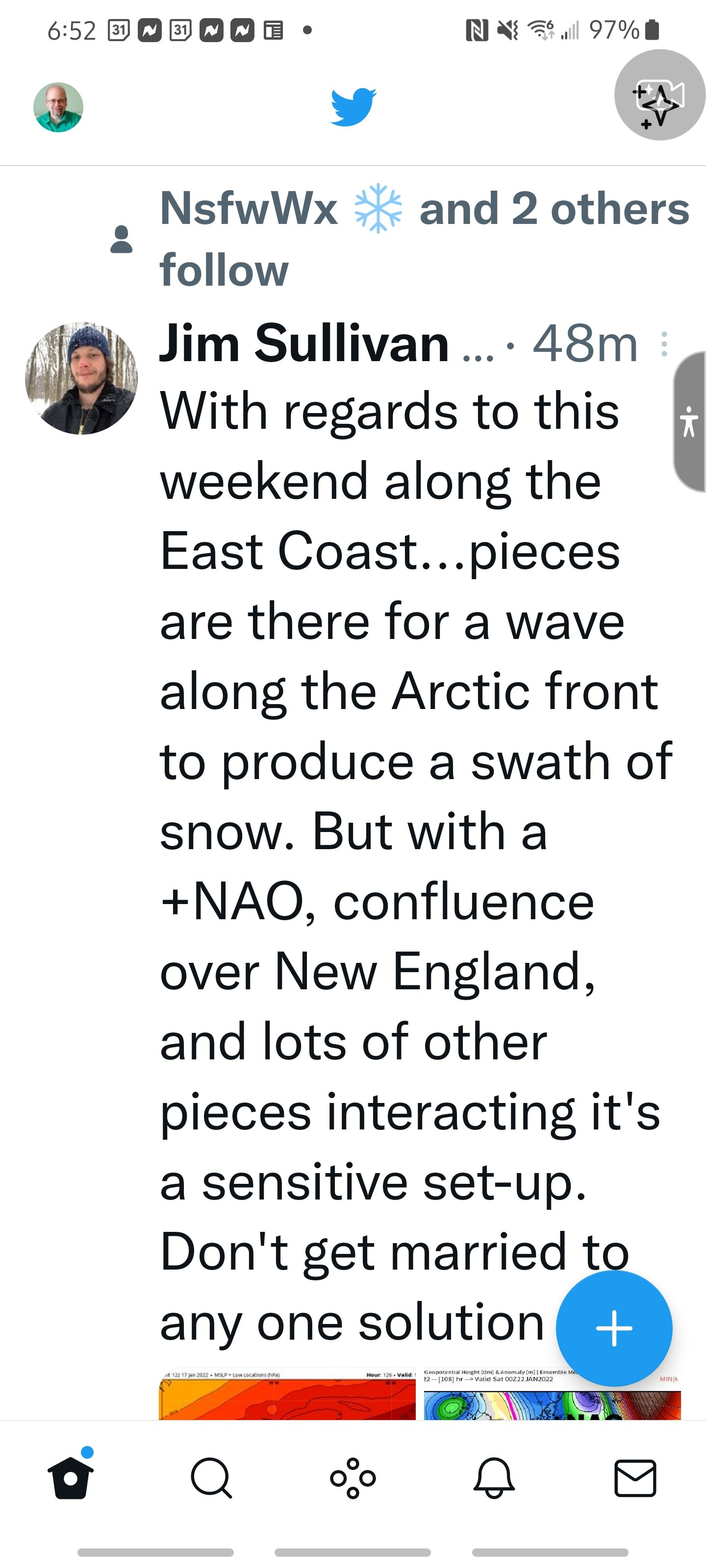Tap 'NsfwWx and 2 others follow' text

[425, 239]
